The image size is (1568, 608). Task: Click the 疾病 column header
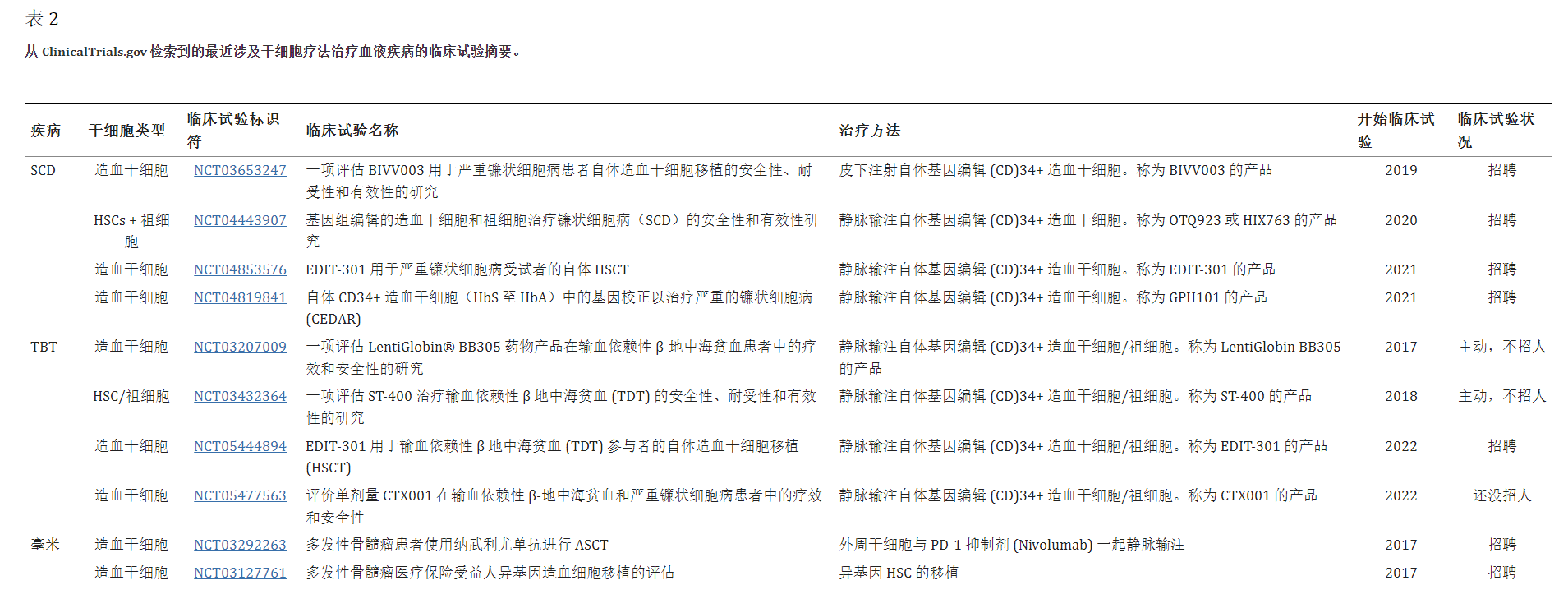click(46, 131)
